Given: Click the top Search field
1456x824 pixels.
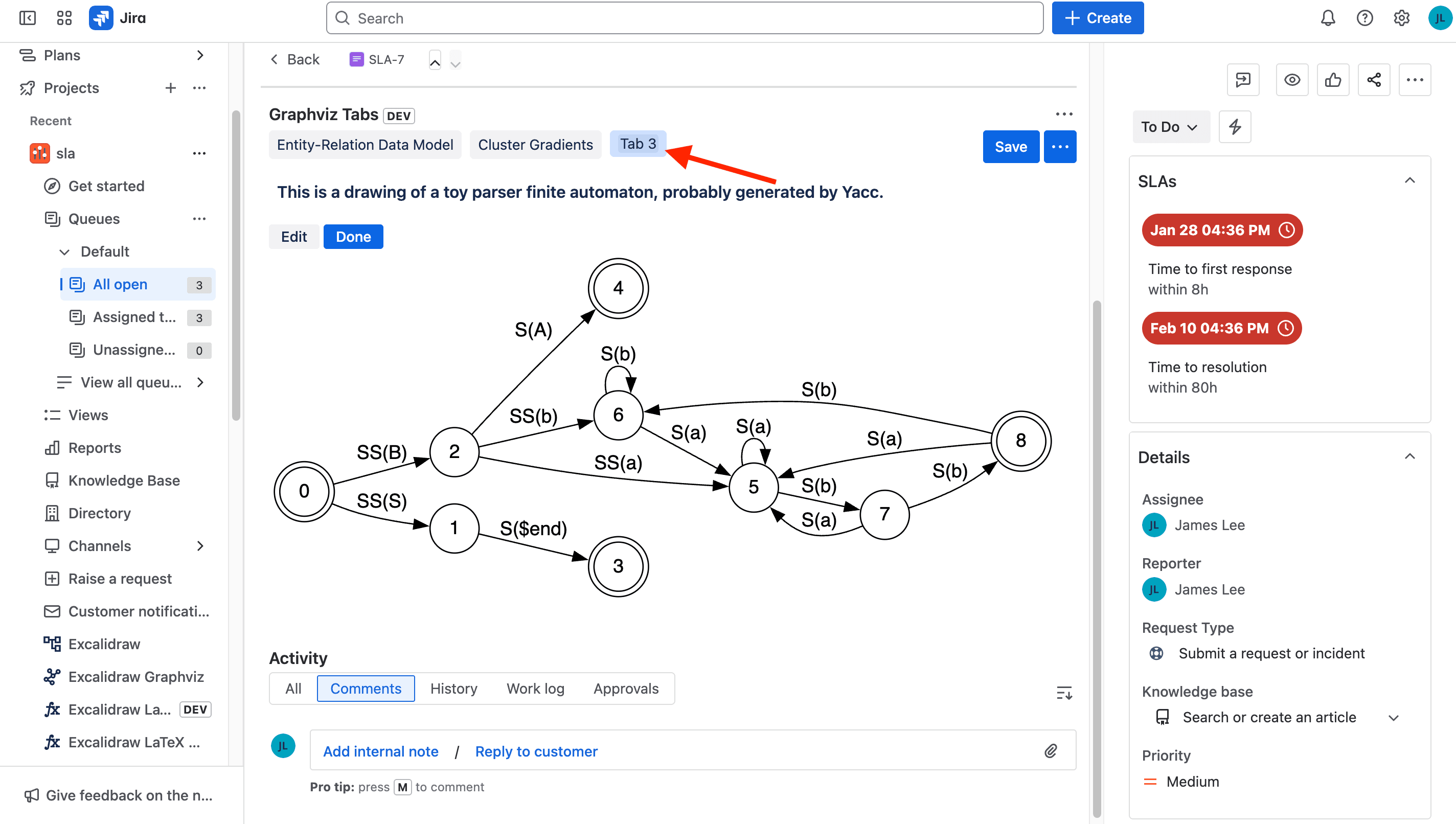Looking at the screenshot, I should point(685,18).
